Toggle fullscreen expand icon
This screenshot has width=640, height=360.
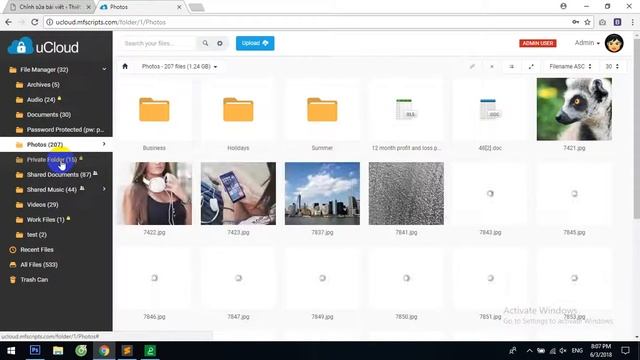tap(531, 67)
